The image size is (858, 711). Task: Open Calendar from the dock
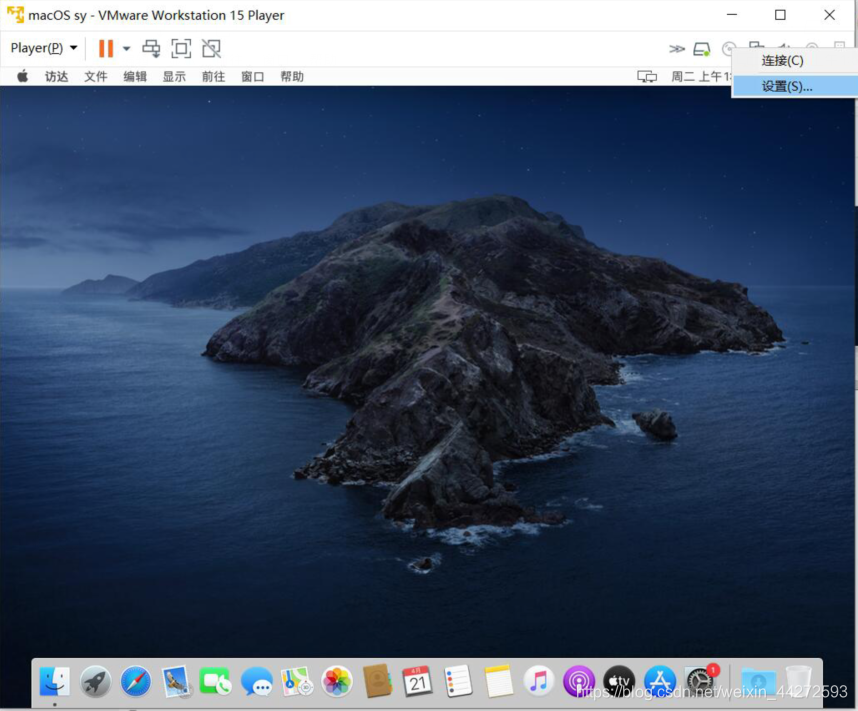(417, 681)
